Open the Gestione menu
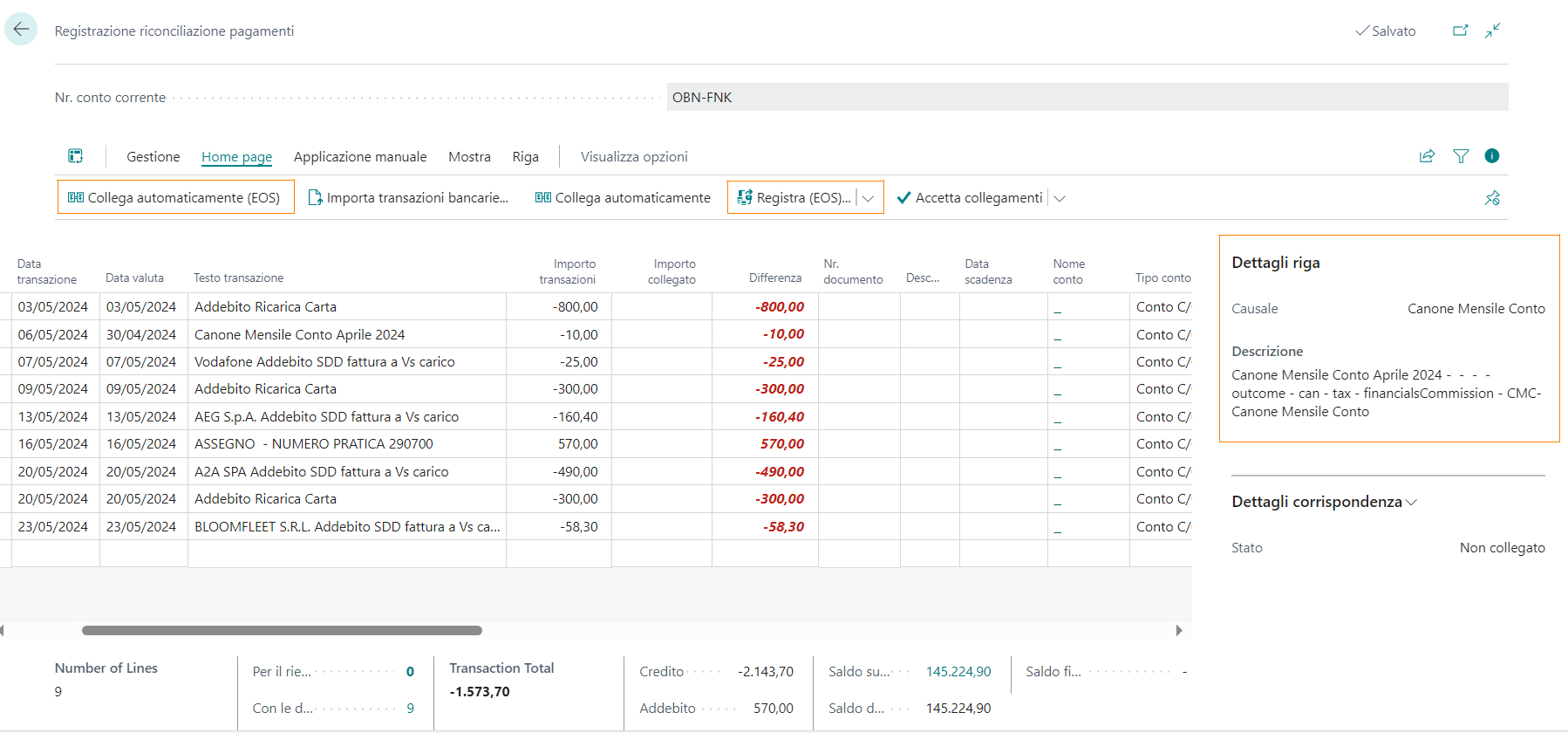Viewport: 1568px width, 733px height. (x=153, y=157)
